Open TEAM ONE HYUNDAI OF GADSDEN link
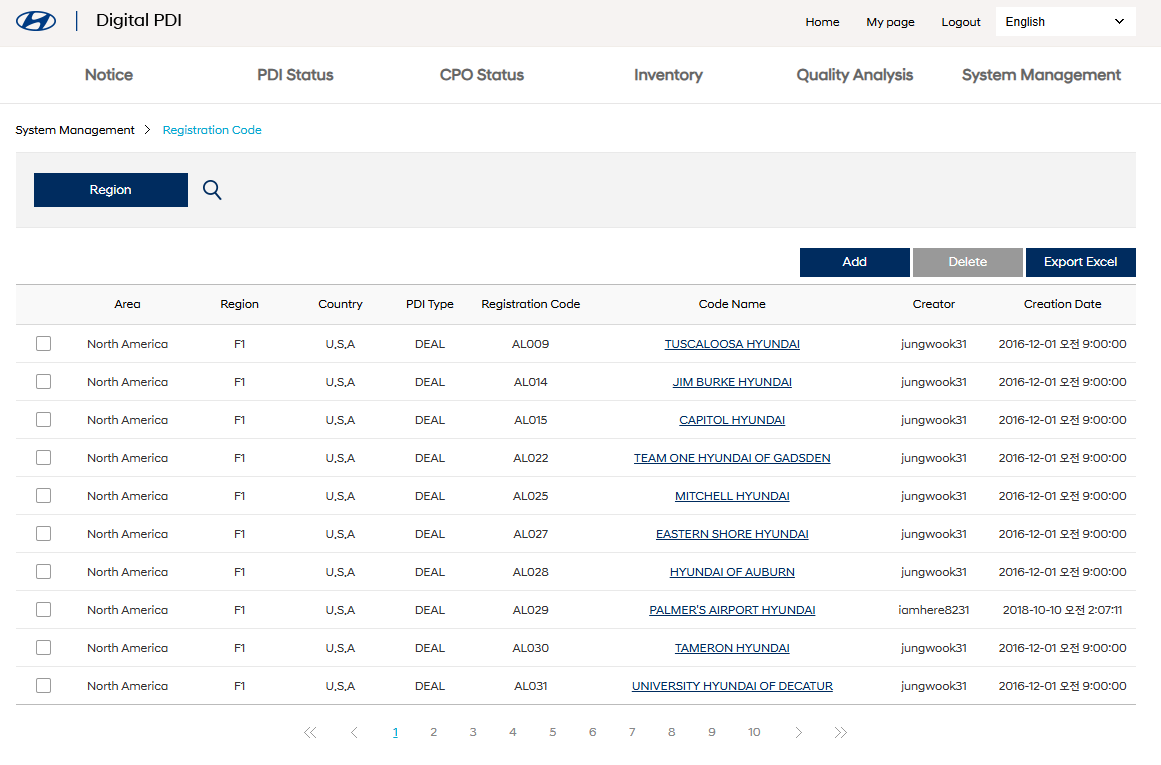The image size is (1161, 765). pos(732,458)
